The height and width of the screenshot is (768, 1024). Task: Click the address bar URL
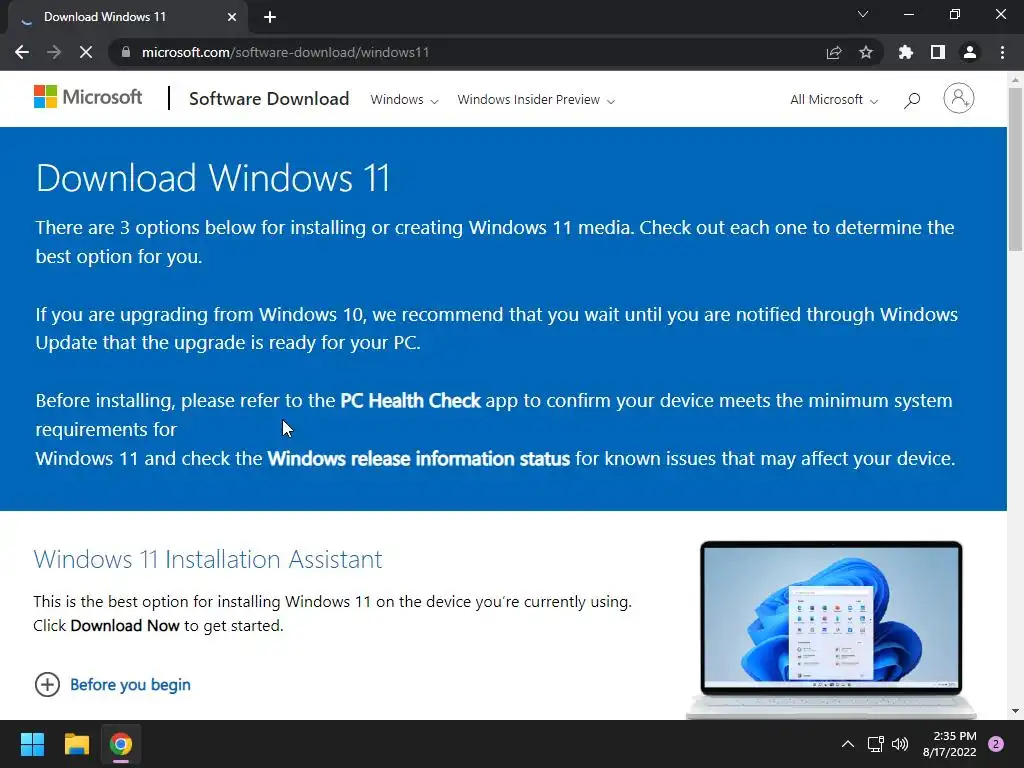click(x=285, y=52)
